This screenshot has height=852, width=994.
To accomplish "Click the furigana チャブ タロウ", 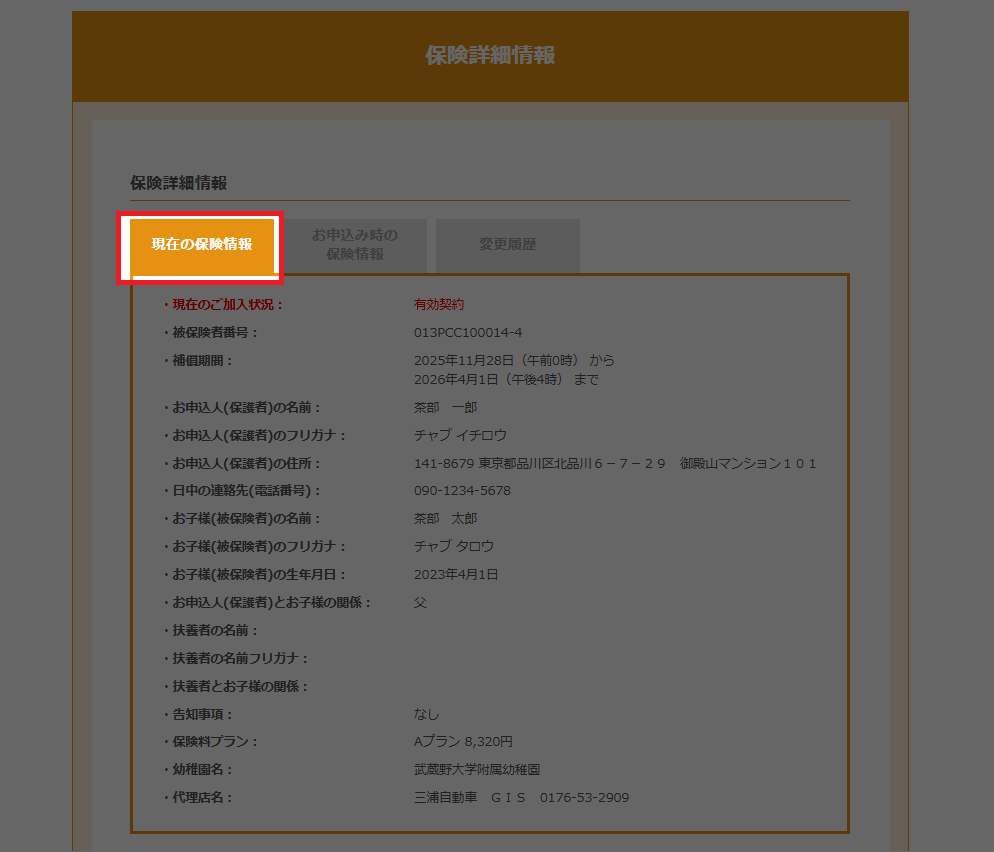I will pos(454,547).
